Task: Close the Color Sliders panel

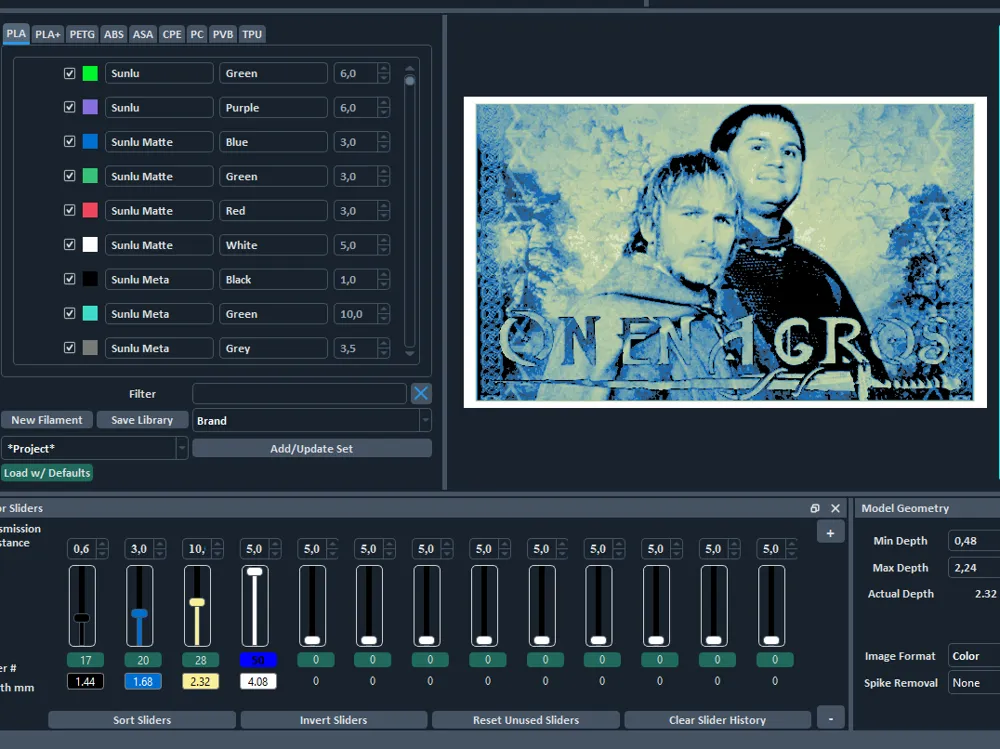Action: pos(835,508)
